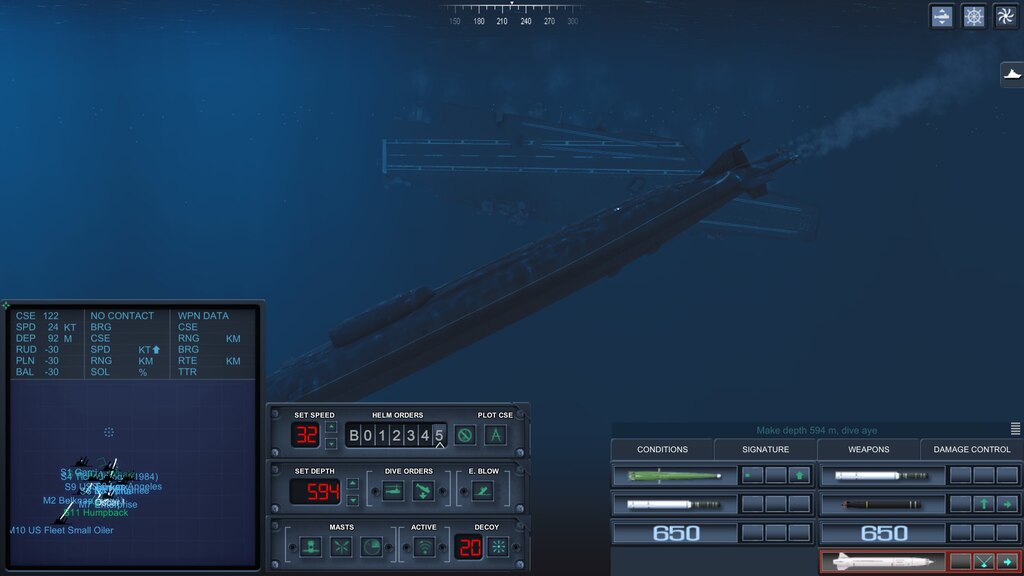Click level-off dive order icon
Screen dimensions: 1024x576
coord(393,491)
